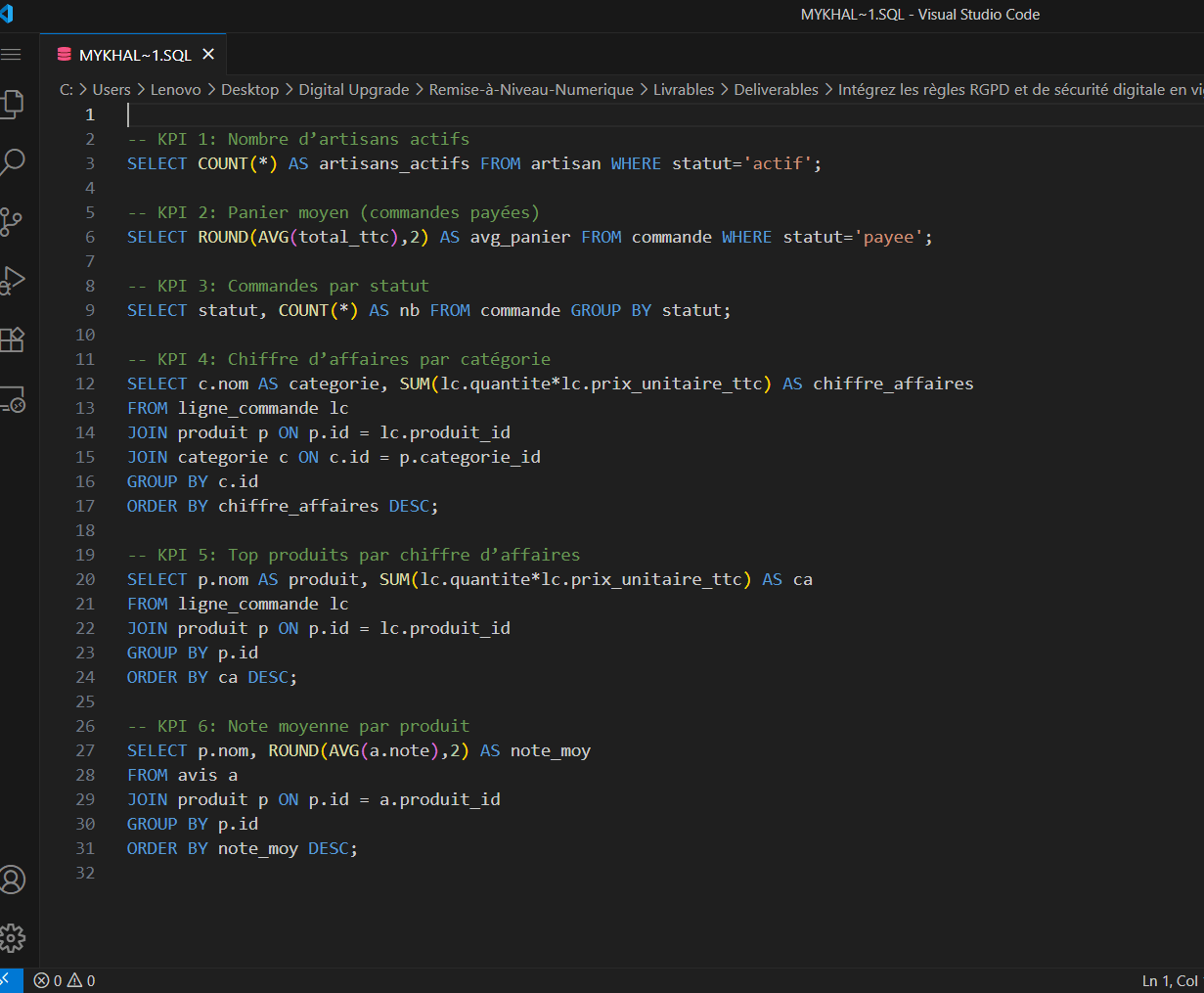The image size is (1204, 993).
Task: Click the string 'actif' on line 3
Action: pyautogui.click(x=779, y=163)
